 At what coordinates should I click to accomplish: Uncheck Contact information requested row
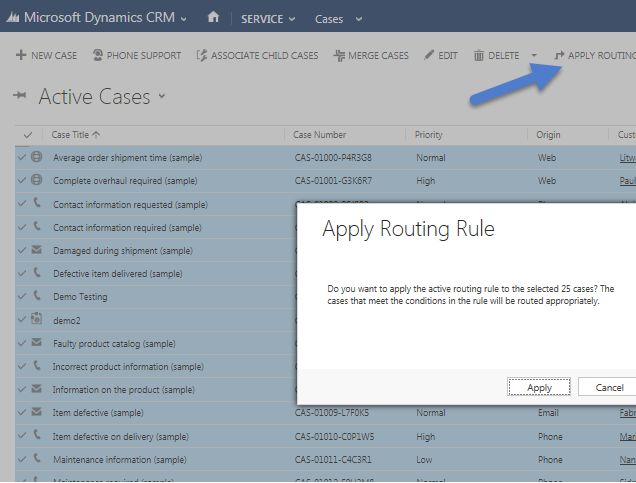[22, 204]
